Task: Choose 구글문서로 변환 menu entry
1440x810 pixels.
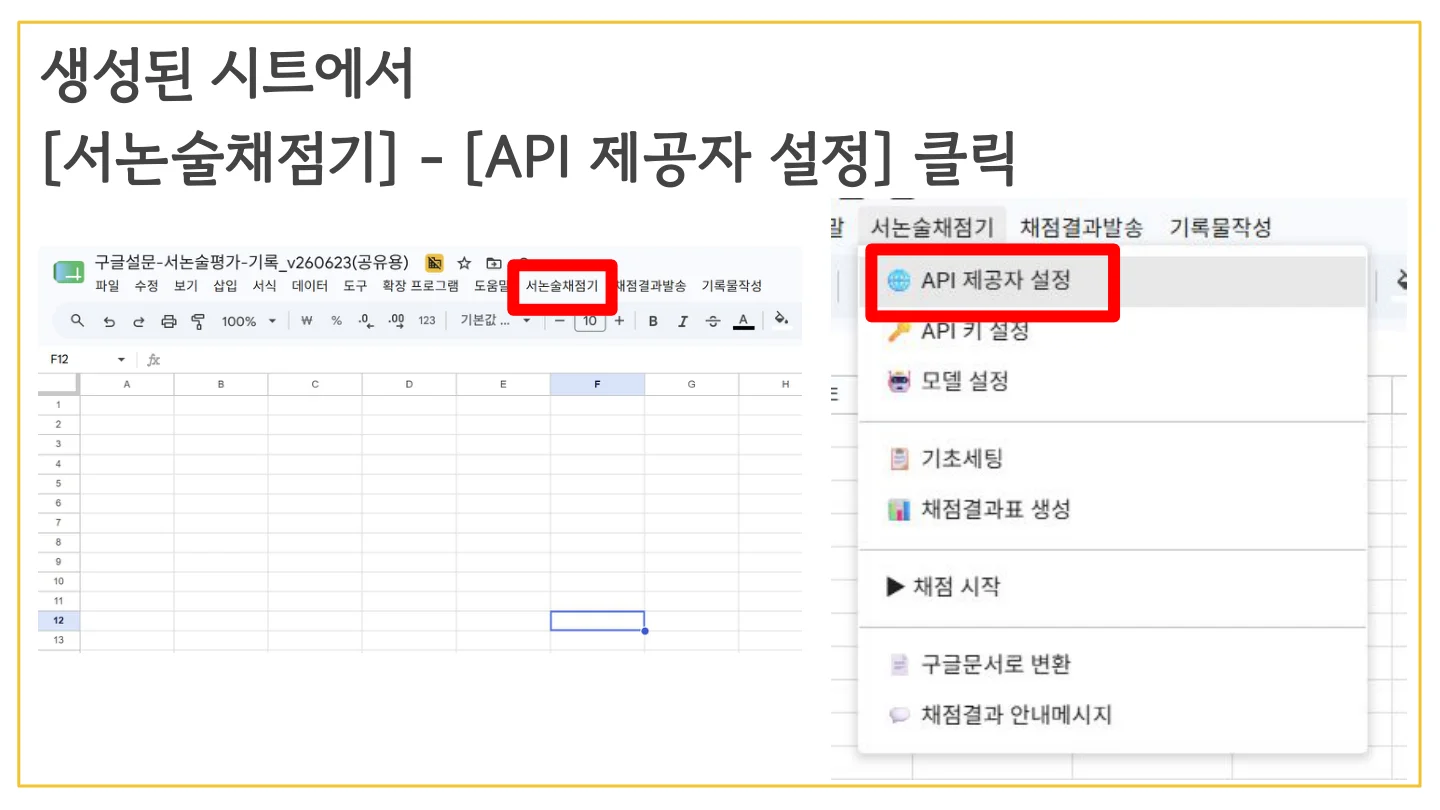Action: [x=1113, y=665]
